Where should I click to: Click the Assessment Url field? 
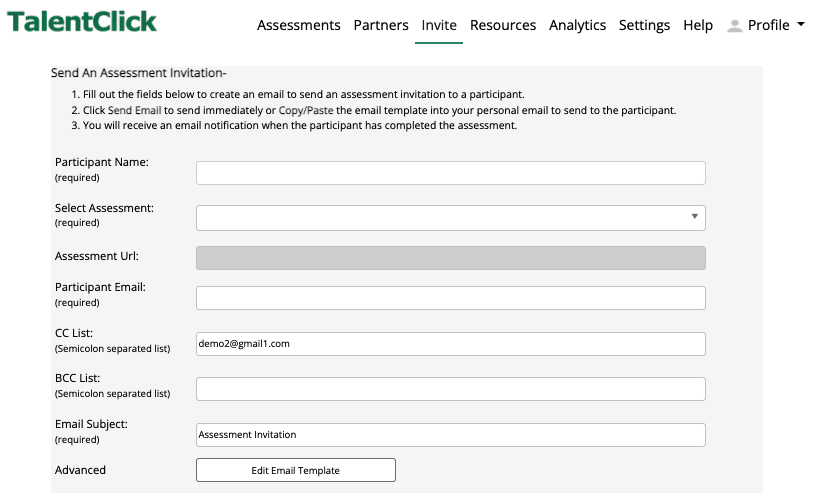pyautogui.click(x=451, y=258)
